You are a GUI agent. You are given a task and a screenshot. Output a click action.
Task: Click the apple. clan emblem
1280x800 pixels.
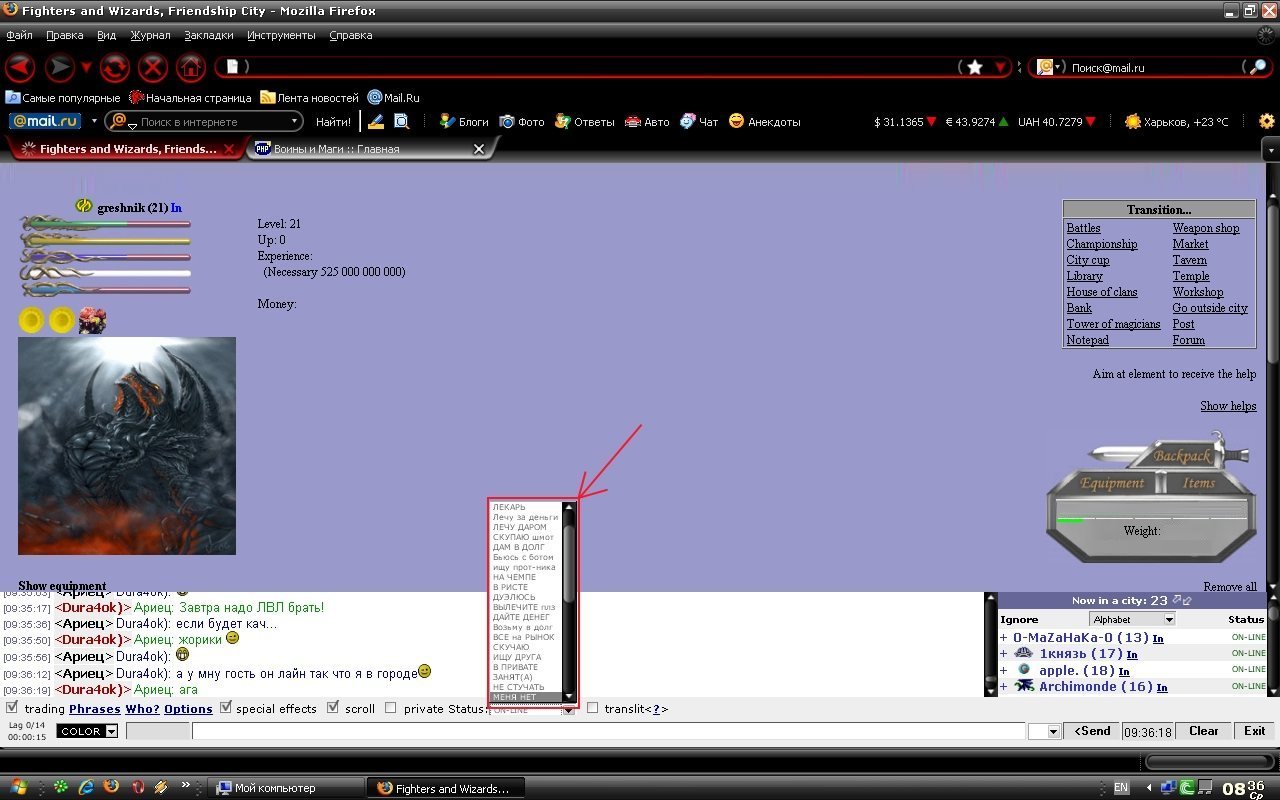(1024, 669)
